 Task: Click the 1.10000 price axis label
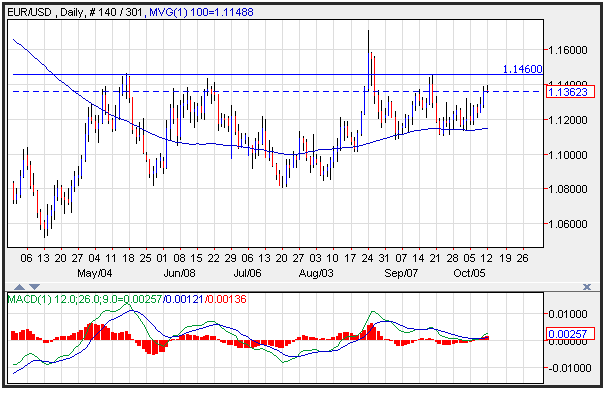568,155
